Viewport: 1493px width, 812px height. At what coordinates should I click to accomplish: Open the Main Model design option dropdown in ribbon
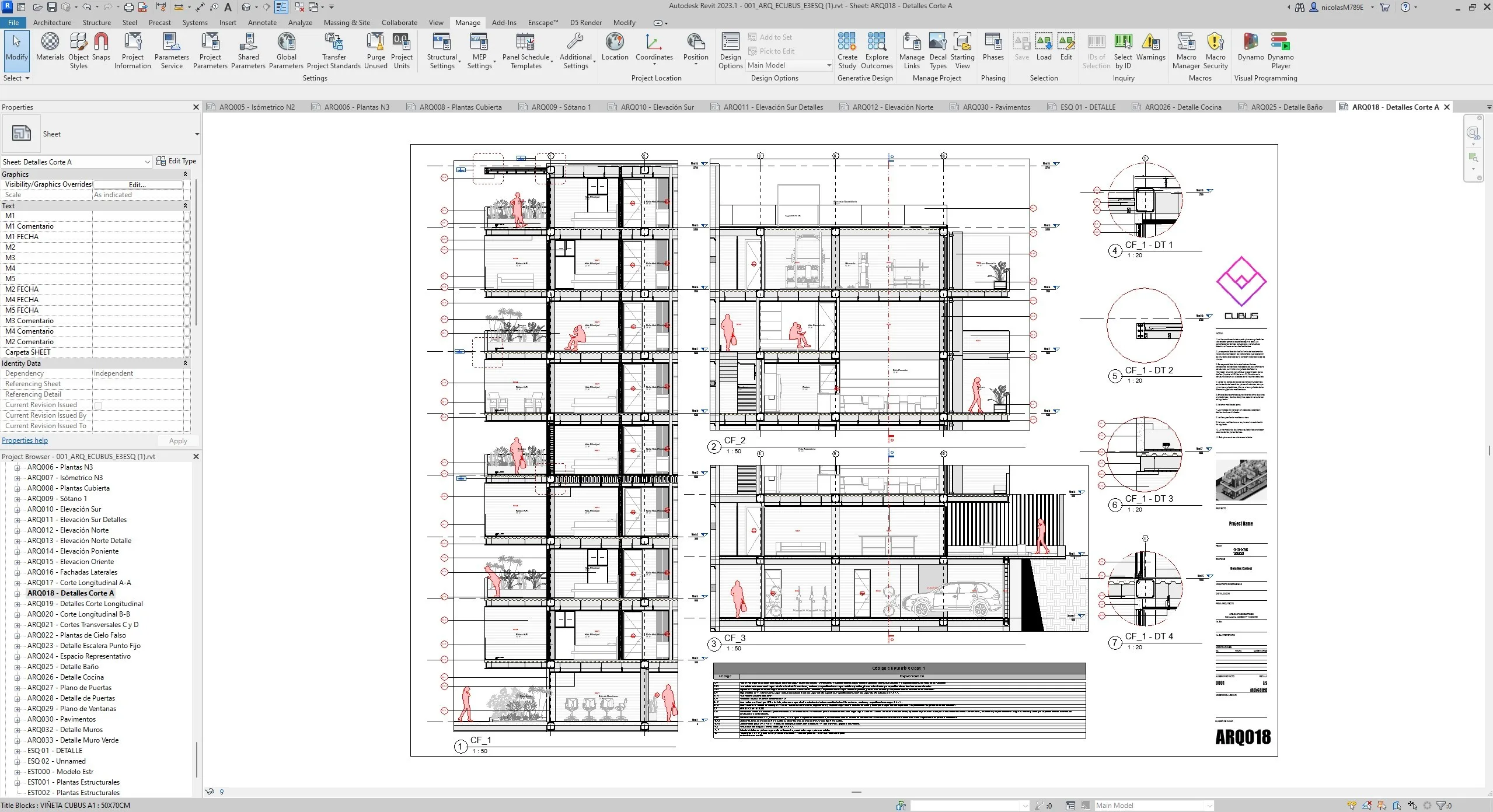(789, 65)
